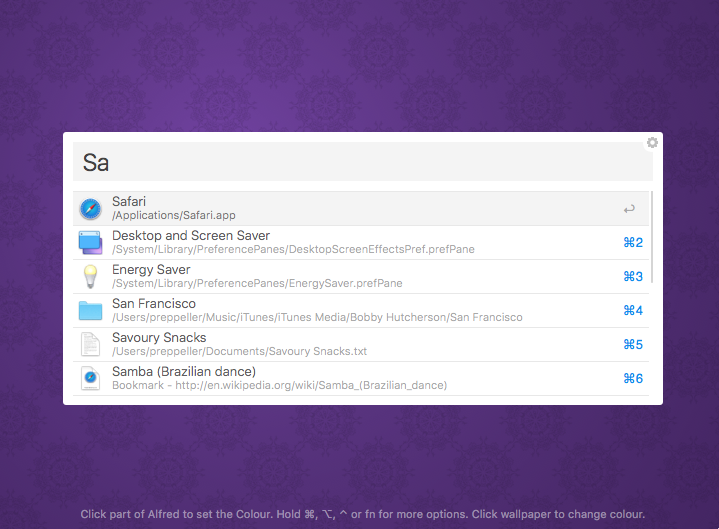Image resolution: width=719 pixels, height=529 pixels.
Task: Select the Energy Saver result title
Action: 151,270
